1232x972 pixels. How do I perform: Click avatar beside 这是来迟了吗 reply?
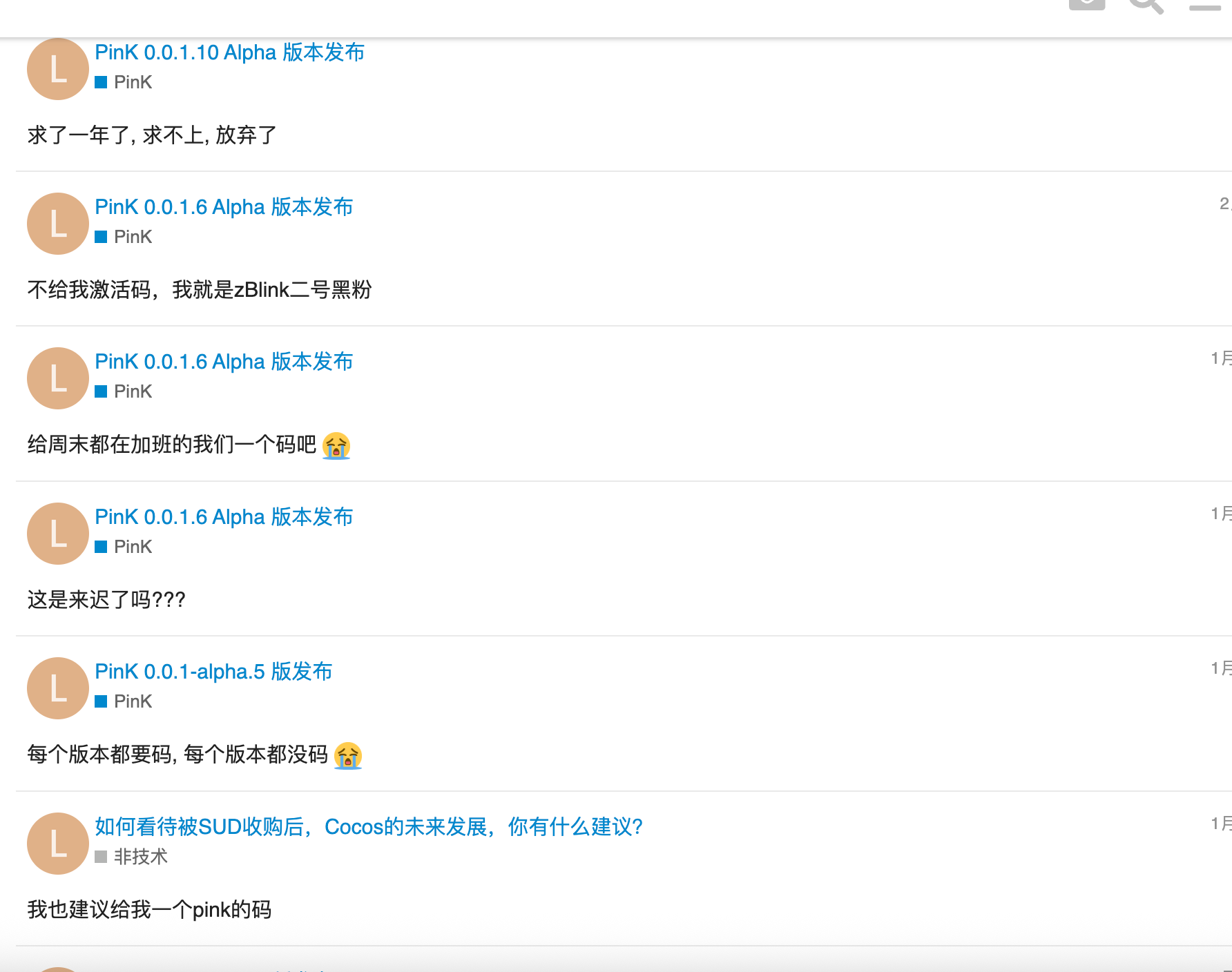coord(58,534)
